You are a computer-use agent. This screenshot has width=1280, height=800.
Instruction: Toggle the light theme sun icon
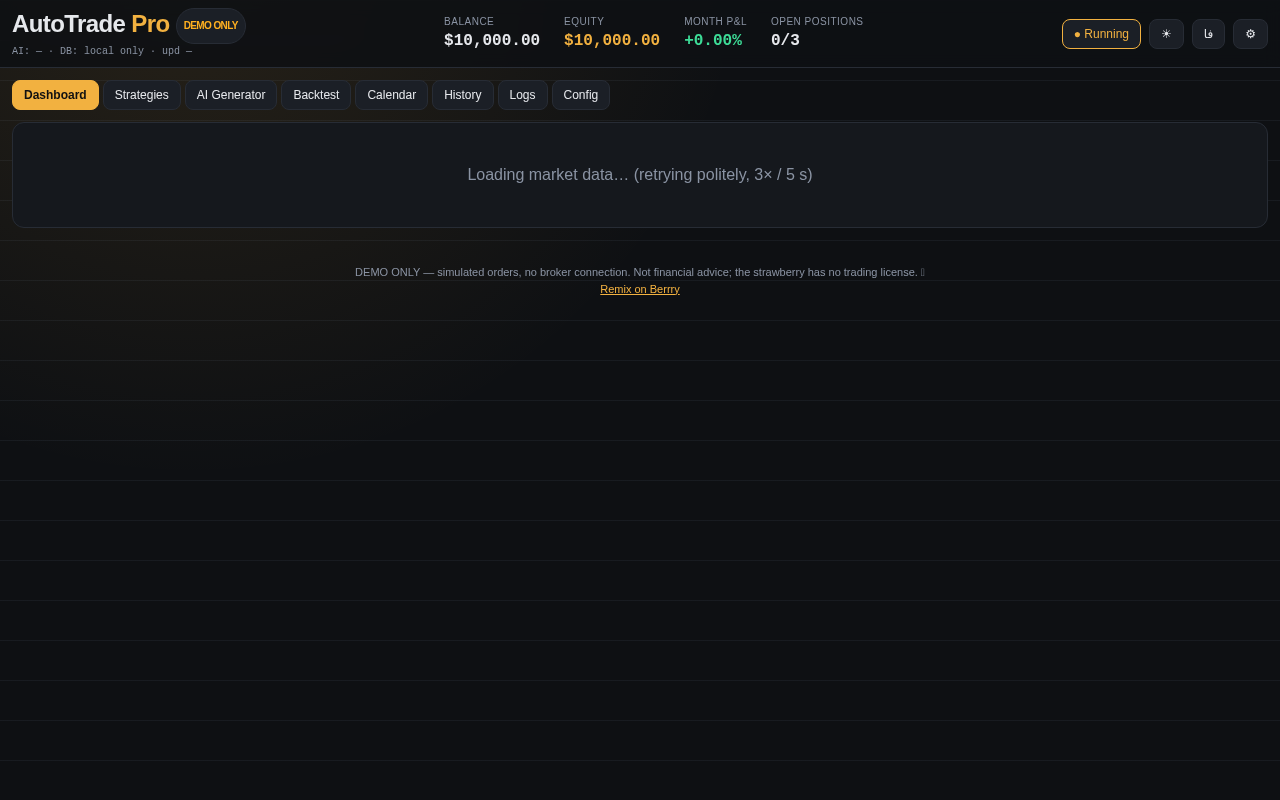click(1166, 34)
